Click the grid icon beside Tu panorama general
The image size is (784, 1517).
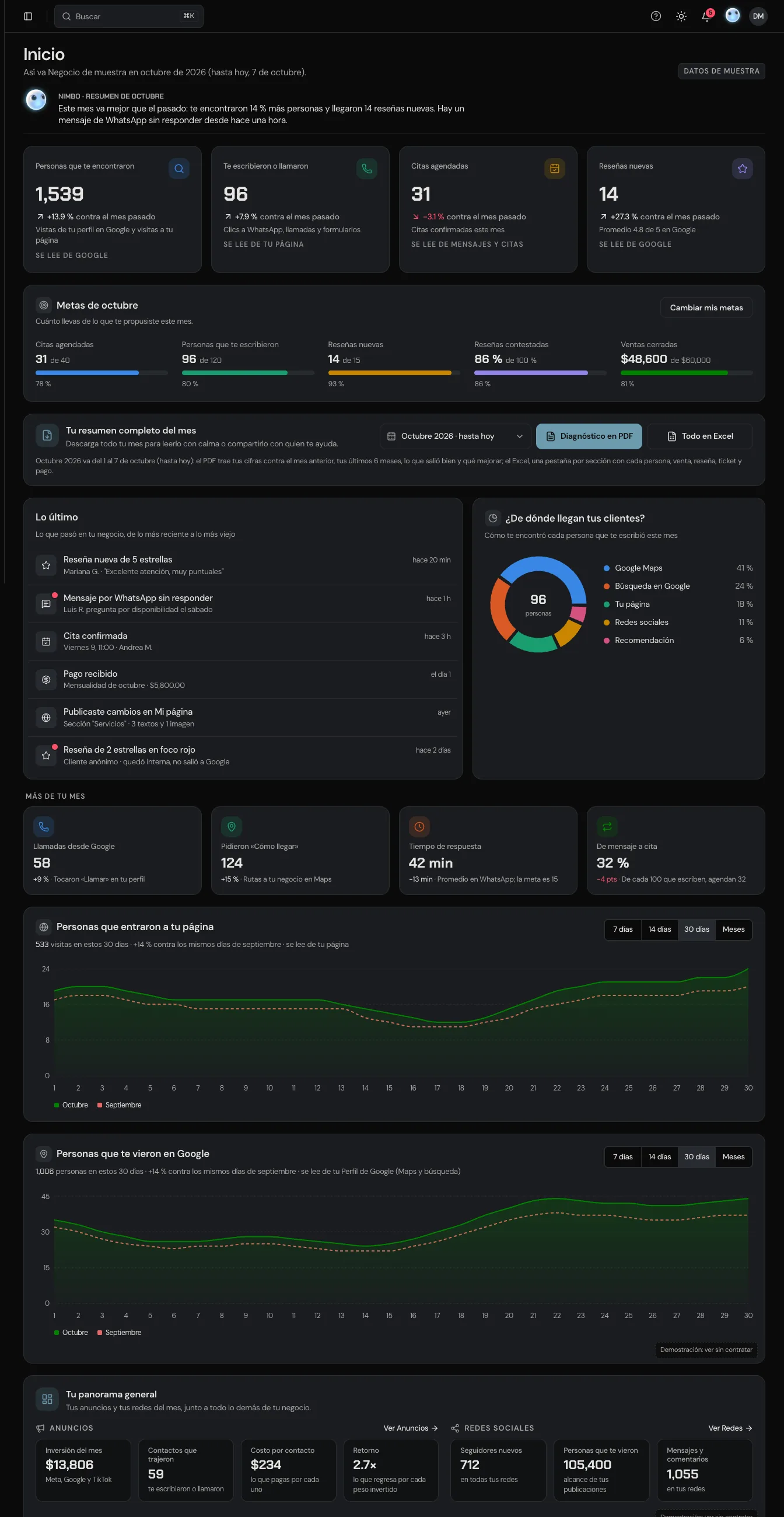47,1399
